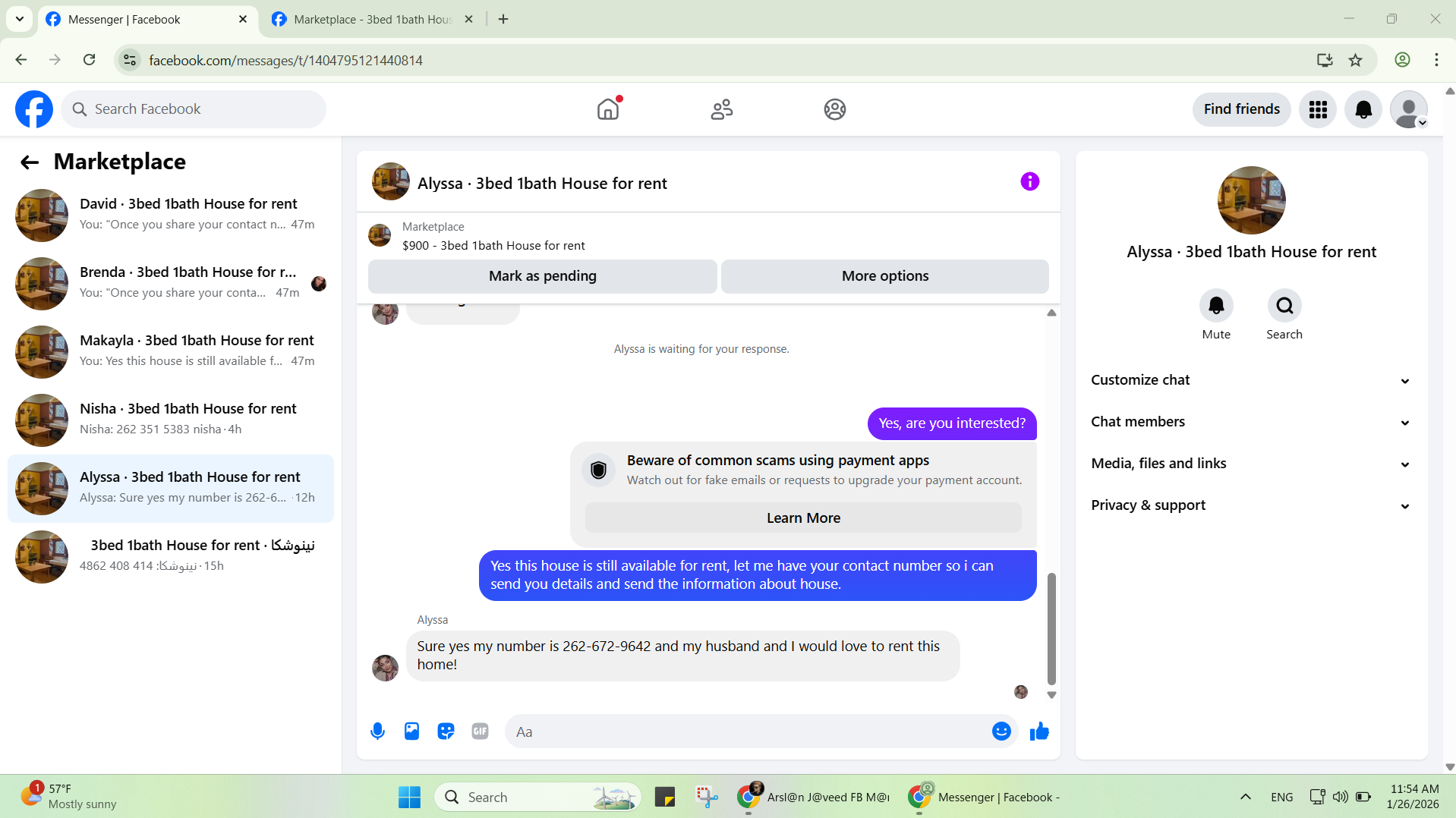Open the notifications bell in Facebook header
Screen dimensions: 1456x818
[x=1363, y=109]
